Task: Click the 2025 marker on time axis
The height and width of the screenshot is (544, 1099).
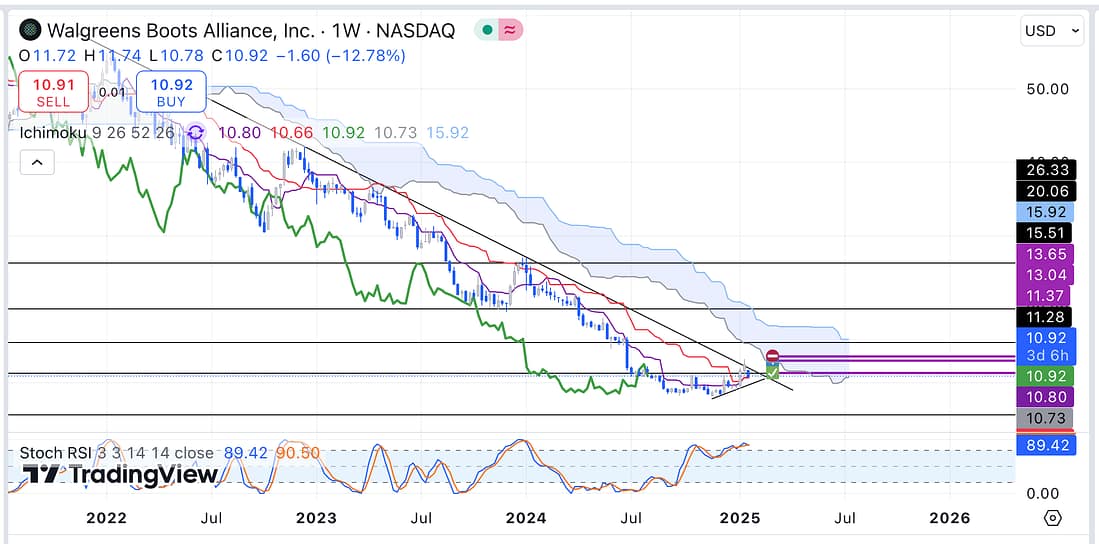Action: (739, 518)
